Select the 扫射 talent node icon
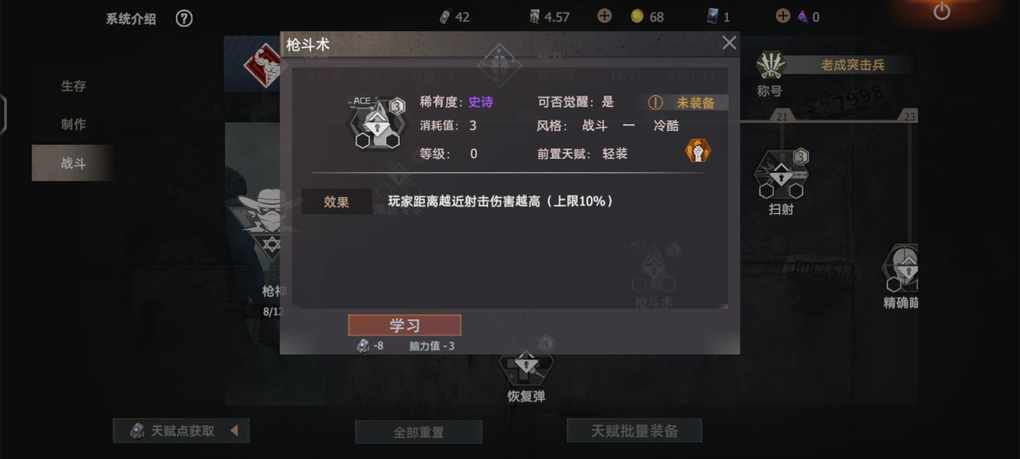This screenshot has height=459, width=1020. (x=781, y=176)
